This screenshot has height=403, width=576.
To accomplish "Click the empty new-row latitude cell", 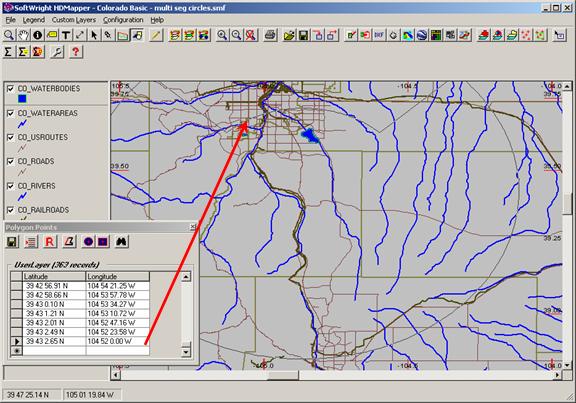I will point(54,351).
